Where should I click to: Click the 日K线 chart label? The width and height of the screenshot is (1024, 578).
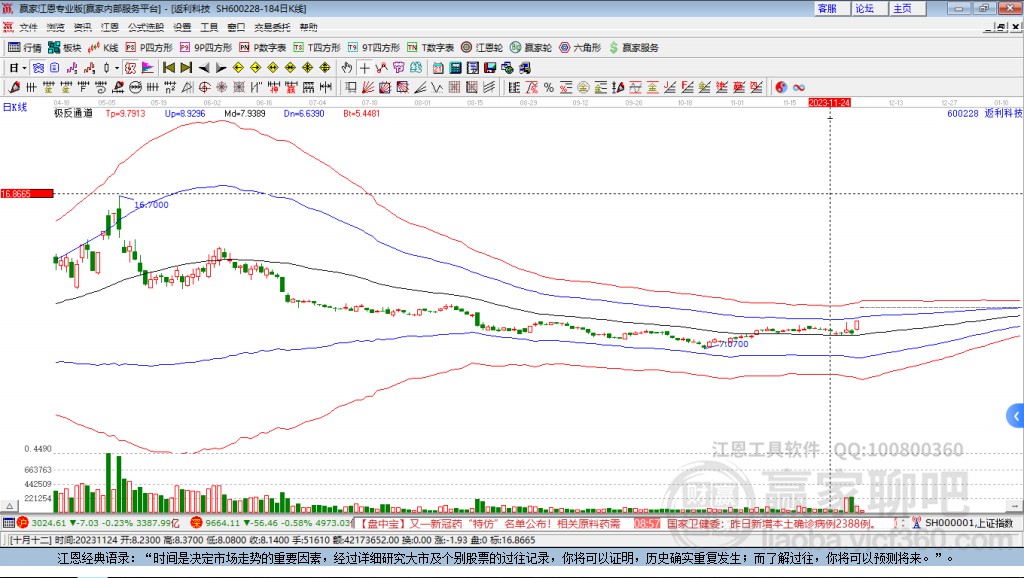click(x=15, y=107)
